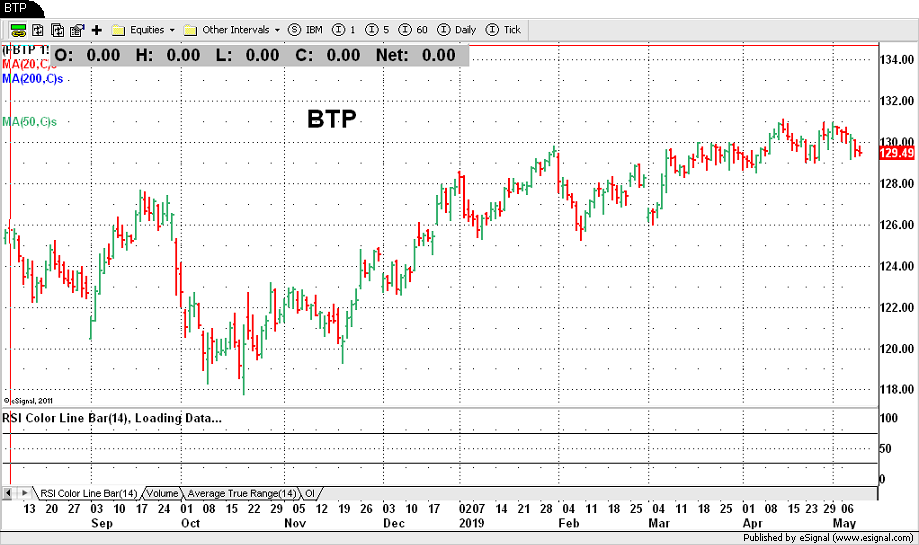Viewport: 919px width, 545px height.
Task: Click the Sep month label on time axis
Action: (x=102, y=523)
